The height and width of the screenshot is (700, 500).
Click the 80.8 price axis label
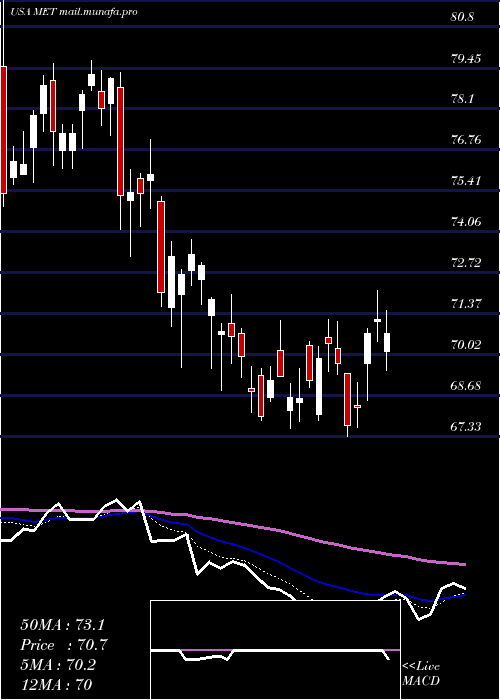click(462, 17)
